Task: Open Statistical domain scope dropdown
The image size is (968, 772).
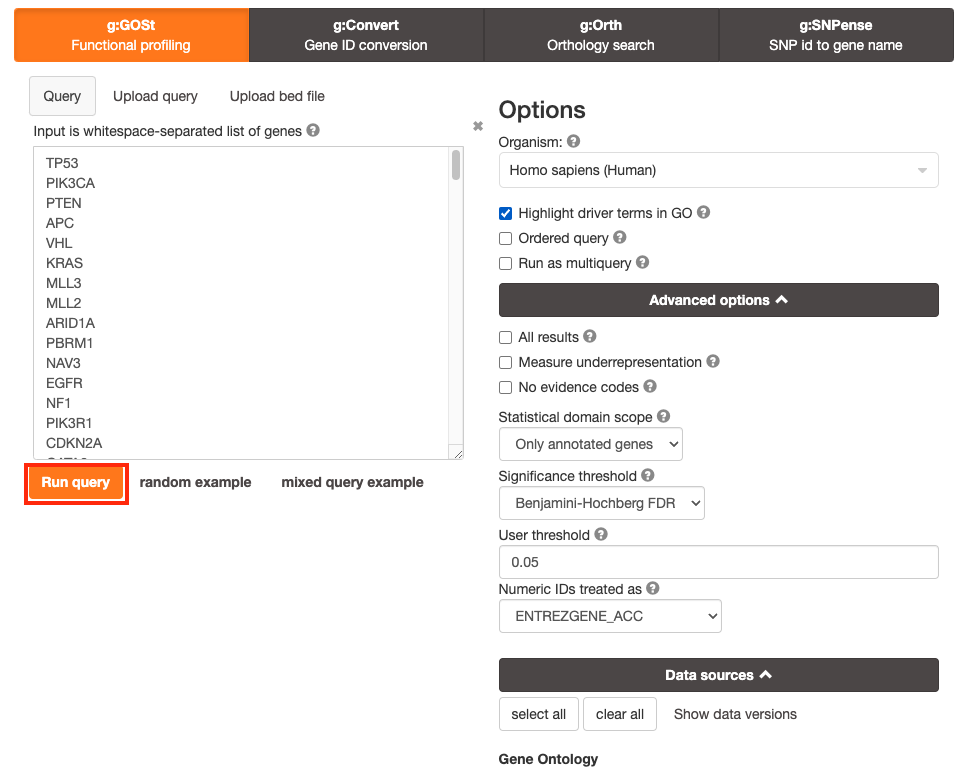Action: pos(590,444)
